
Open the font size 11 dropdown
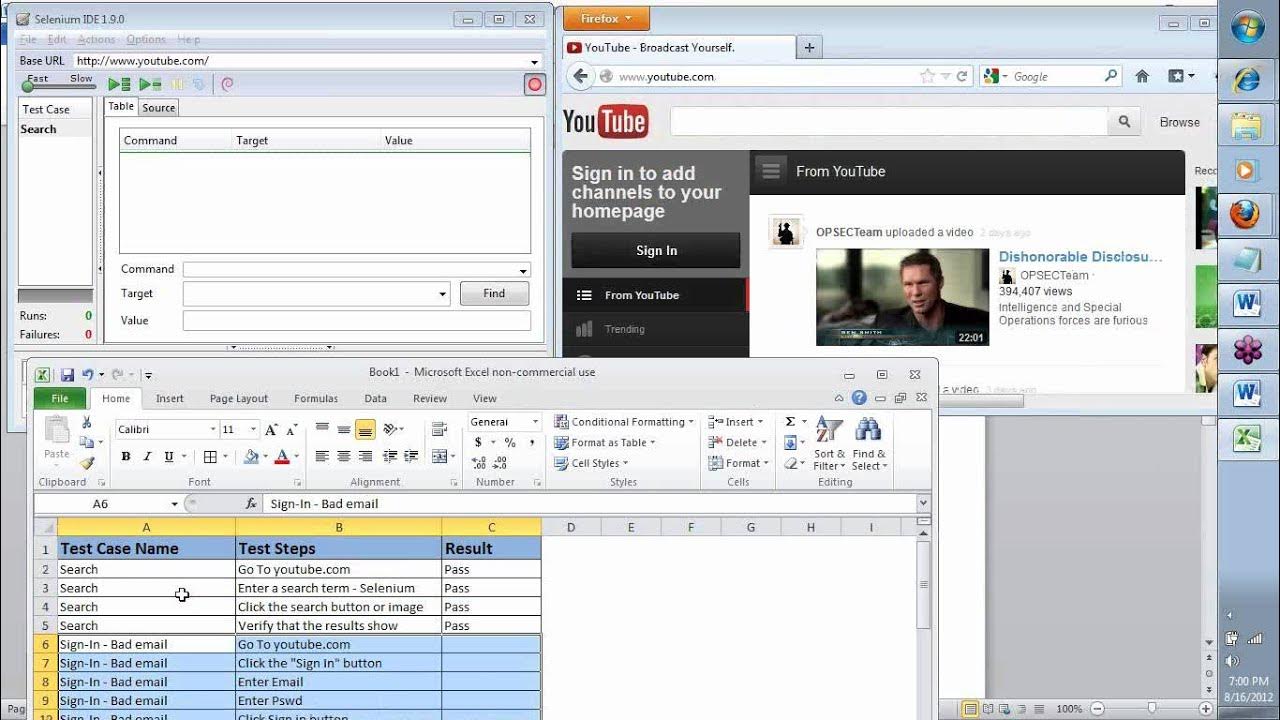click(253, 430)
